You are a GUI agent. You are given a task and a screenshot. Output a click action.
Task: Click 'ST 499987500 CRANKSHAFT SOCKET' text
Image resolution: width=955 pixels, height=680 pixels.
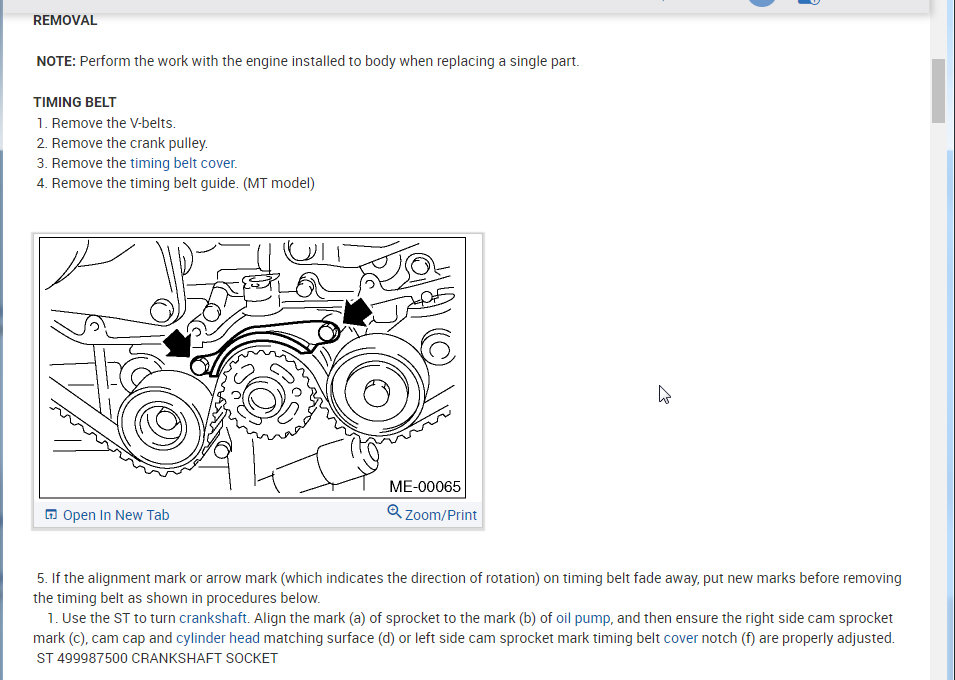157,658
